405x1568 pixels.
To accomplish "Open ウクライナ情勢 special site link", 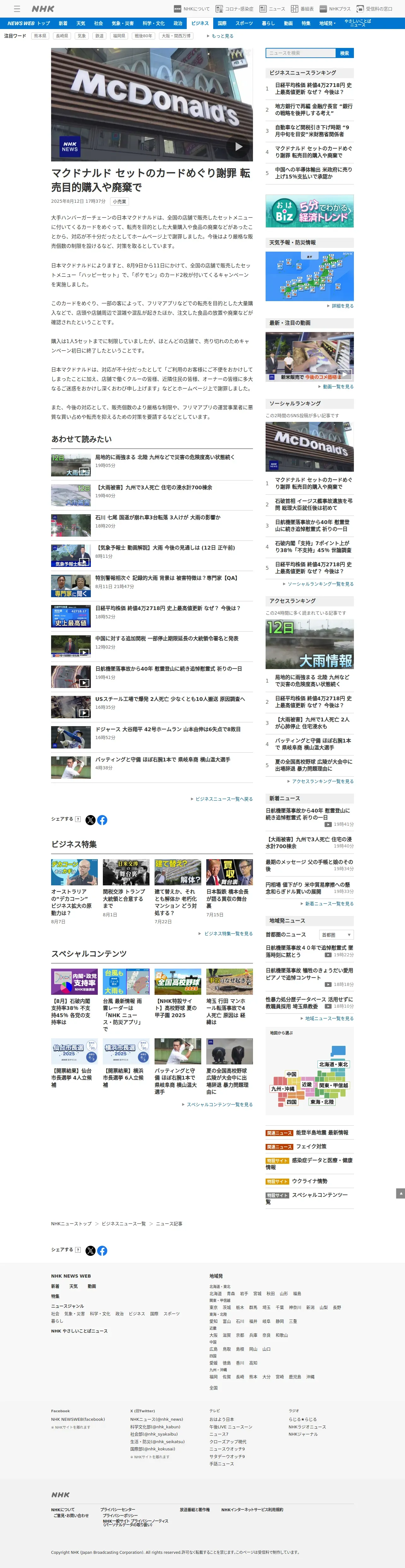I will click(309, 1181).
